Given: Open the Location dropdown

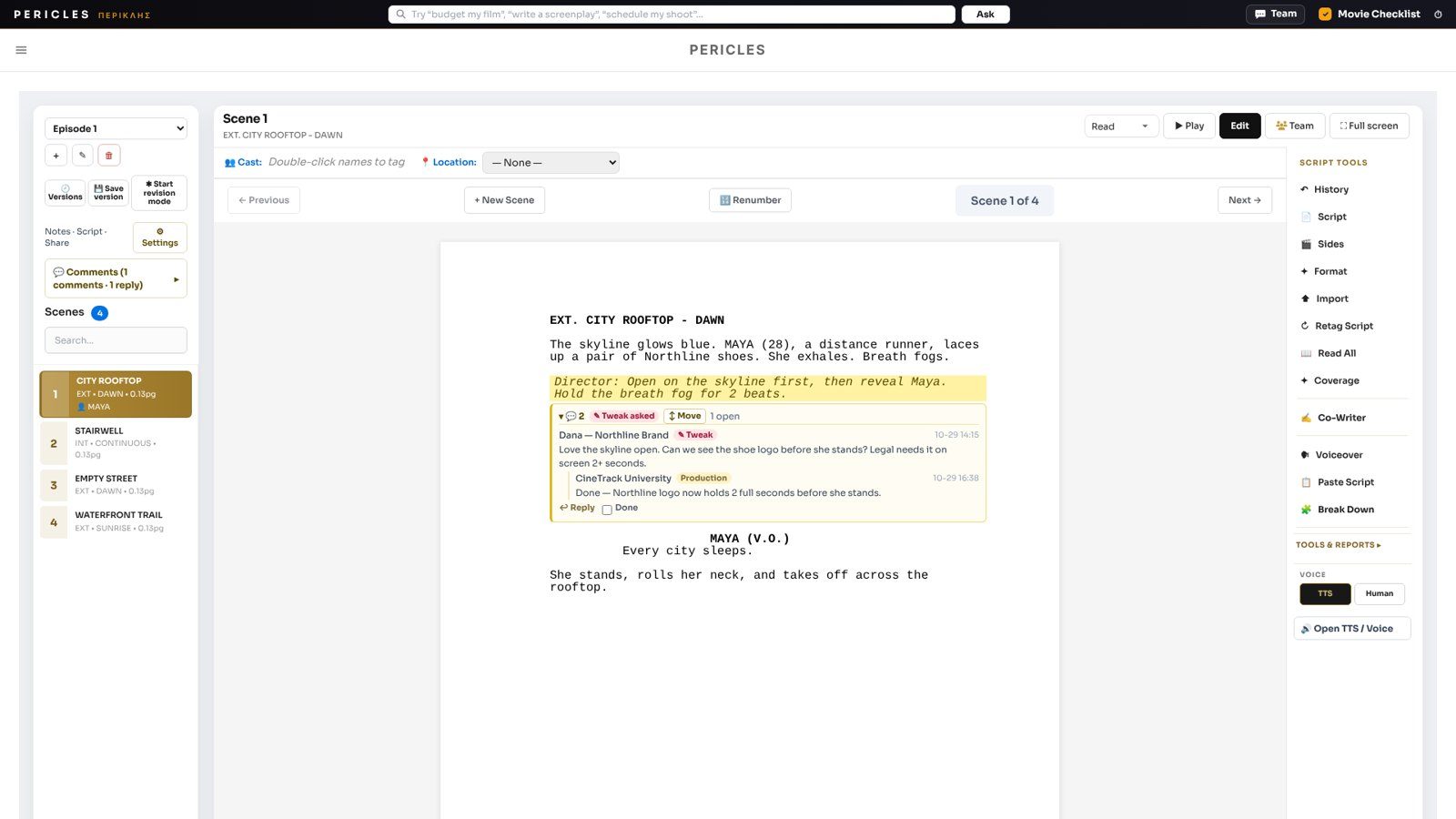Looking at the screenshot, I should (x=551, y=163).
